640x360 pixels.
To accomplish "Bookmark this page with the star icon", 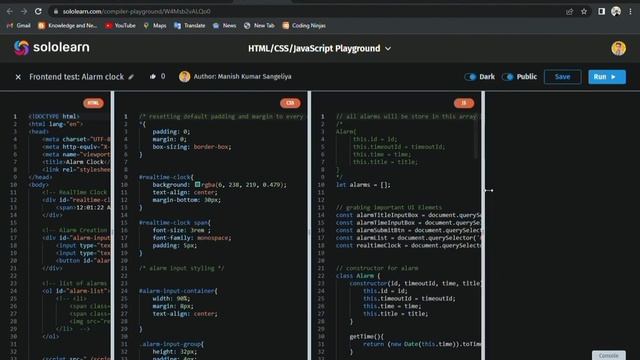I will (x=584, y=11).
